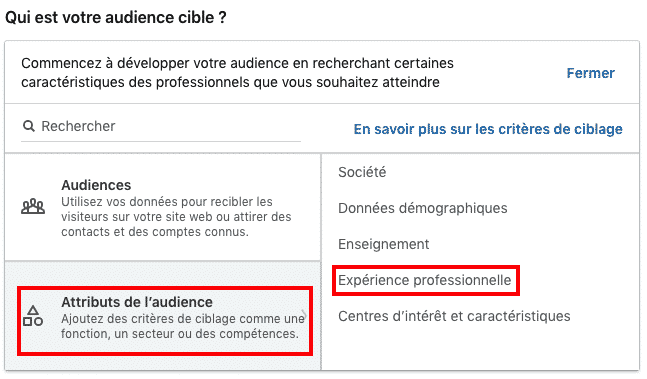Screen dimensions: 647x379
Task: Click the shapes icon for Attributs de l'audience
Action: point(33,316)
